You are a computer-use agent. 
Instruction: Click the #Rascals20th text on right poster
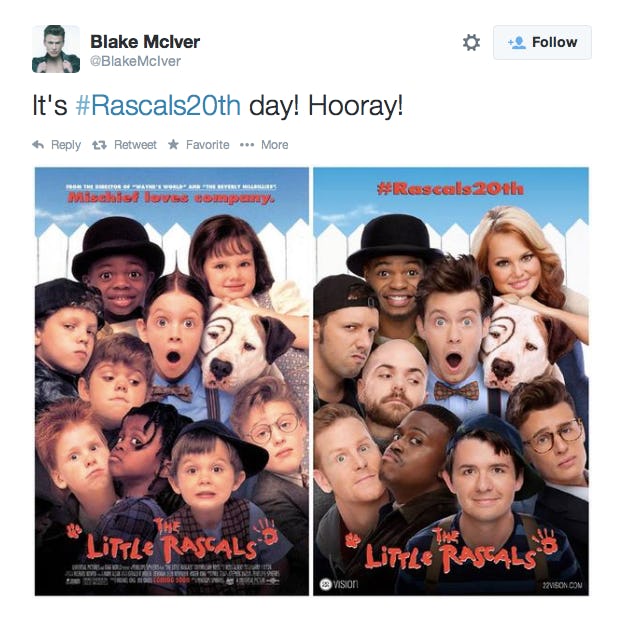[450, 188]
